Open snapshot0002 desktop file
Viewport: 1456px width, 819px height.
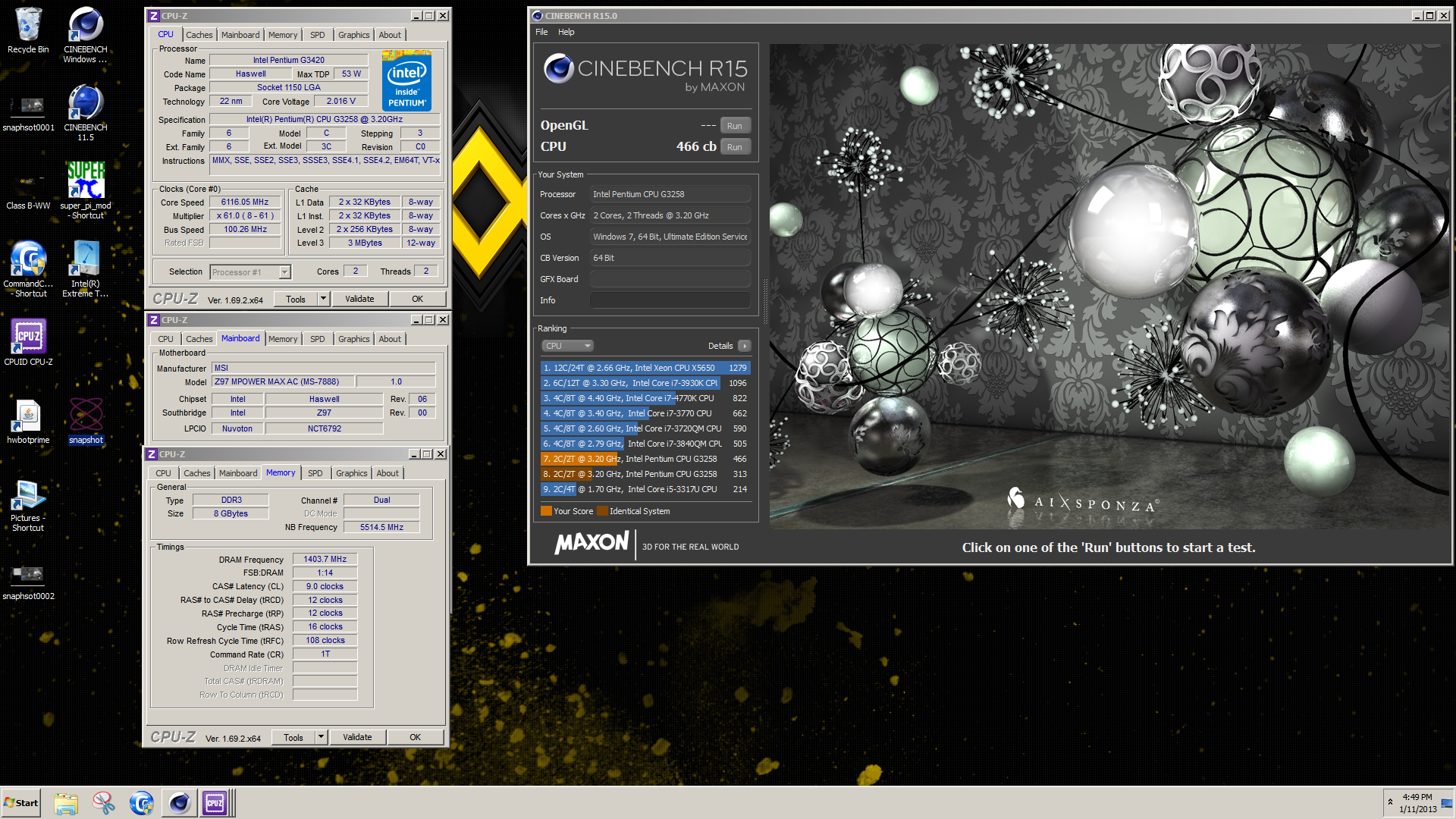point(28,581)
